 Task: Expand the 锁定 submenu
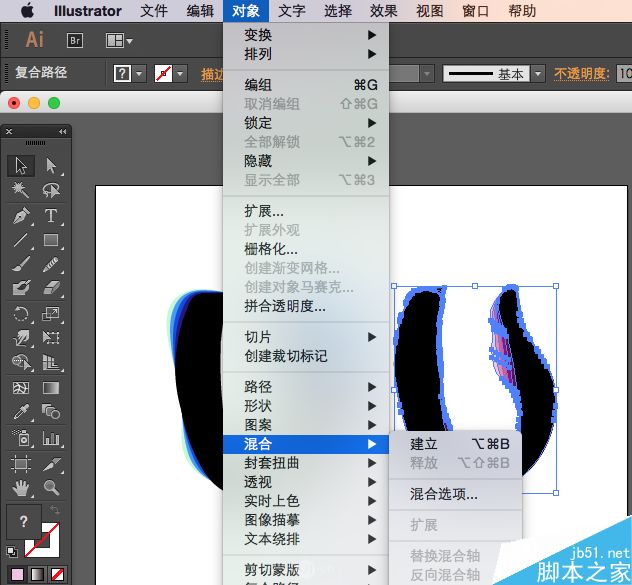point(306,123)
